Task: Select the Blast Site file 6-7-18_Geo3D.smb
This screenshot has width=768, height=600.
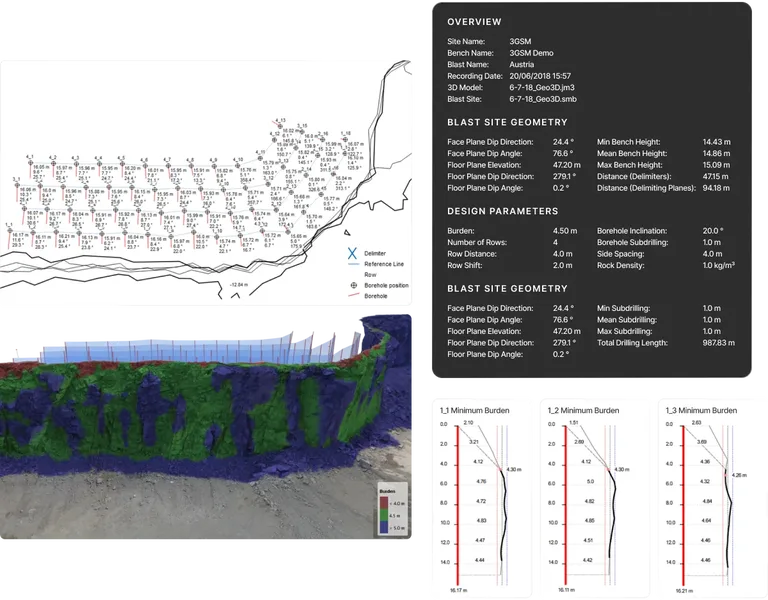Action: (x=543, y=99)
